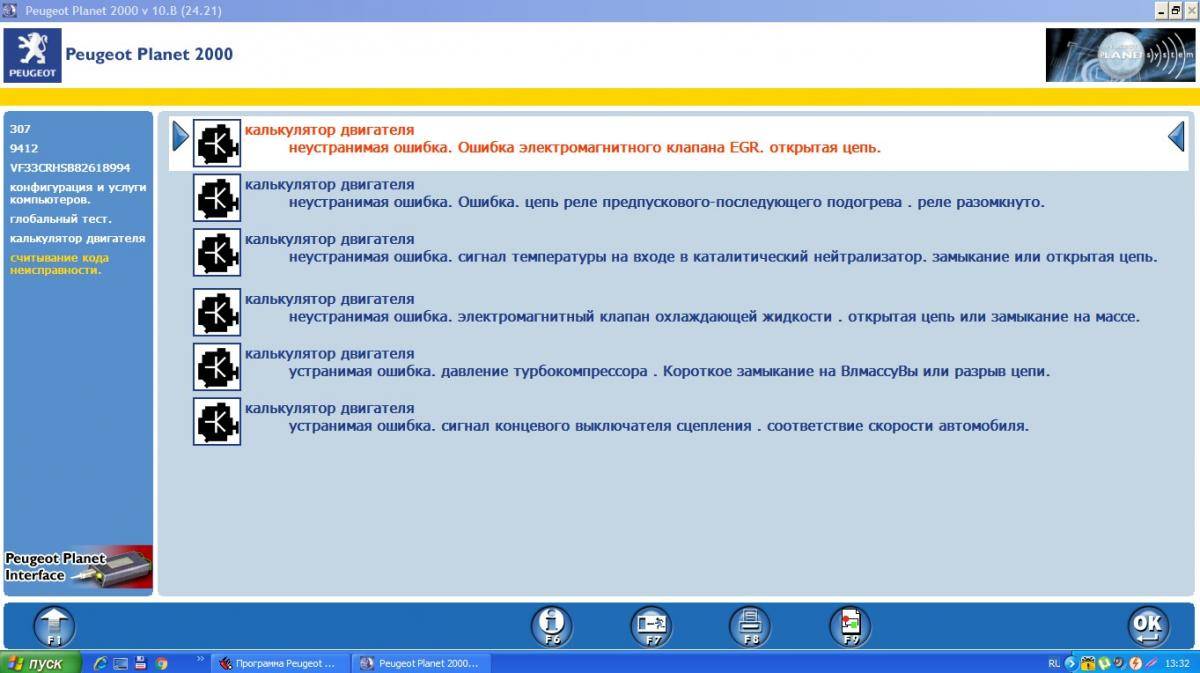This screenshot has width=1200, height=673.
Task: Open the Windows 'пуск' Start menu
Action: click(37, 663)
